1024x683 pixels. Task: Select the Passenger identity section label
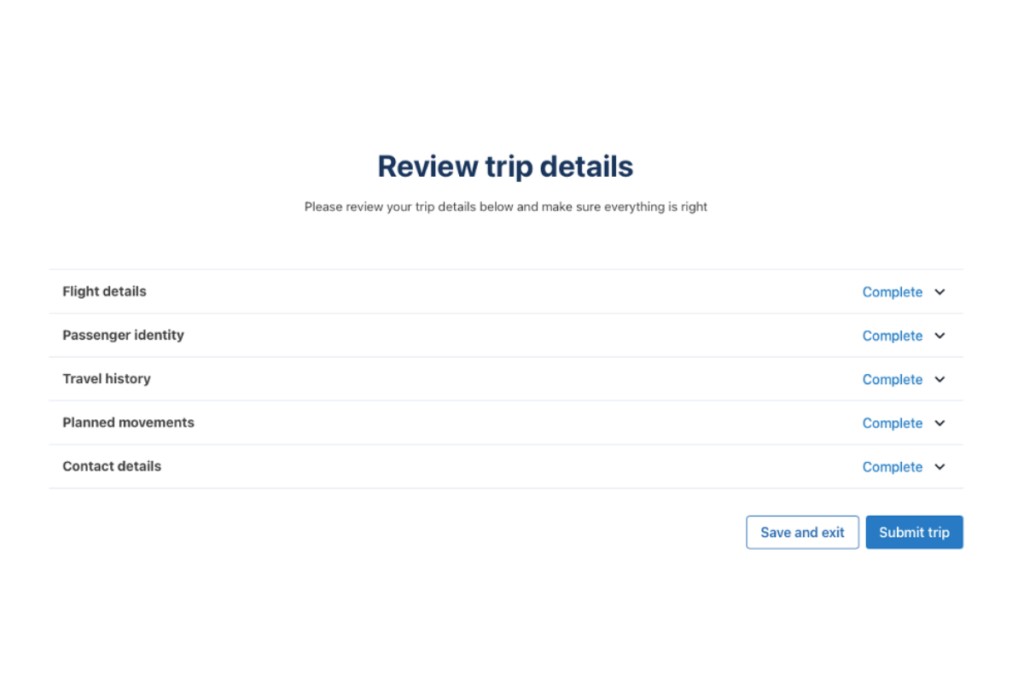click(123, 335)
